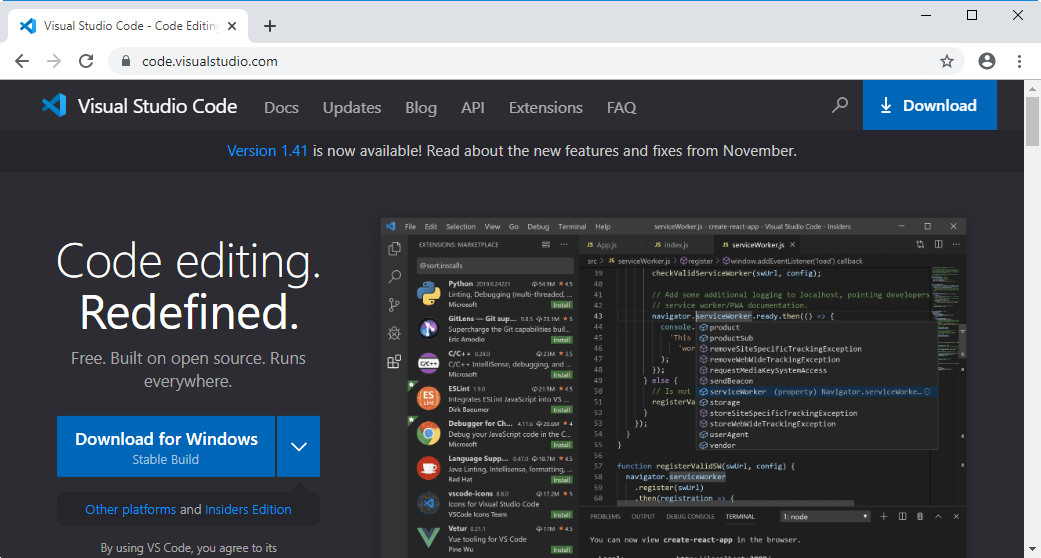Click the Code editing. Redefined. heading
This screenshot has width=1041, height=558.
(189, 286)
